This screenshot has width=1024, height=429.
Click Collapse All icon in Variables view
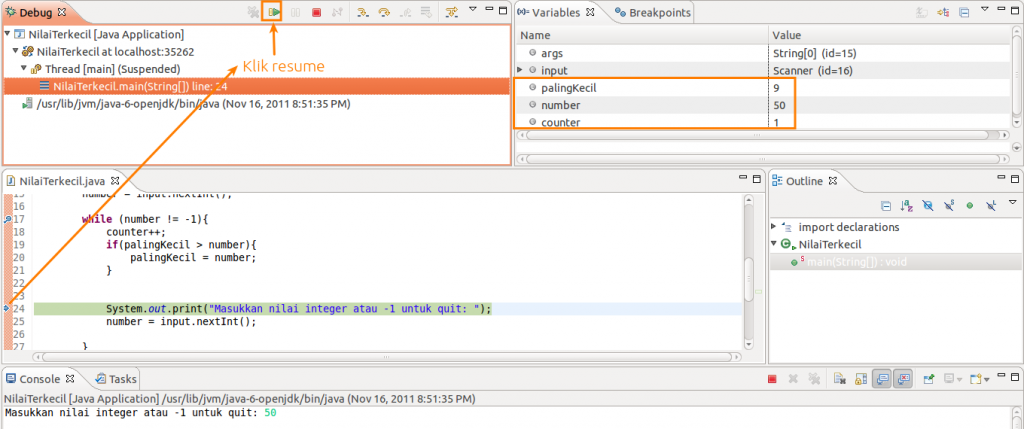pyautogui.click(x=964, y=12)
